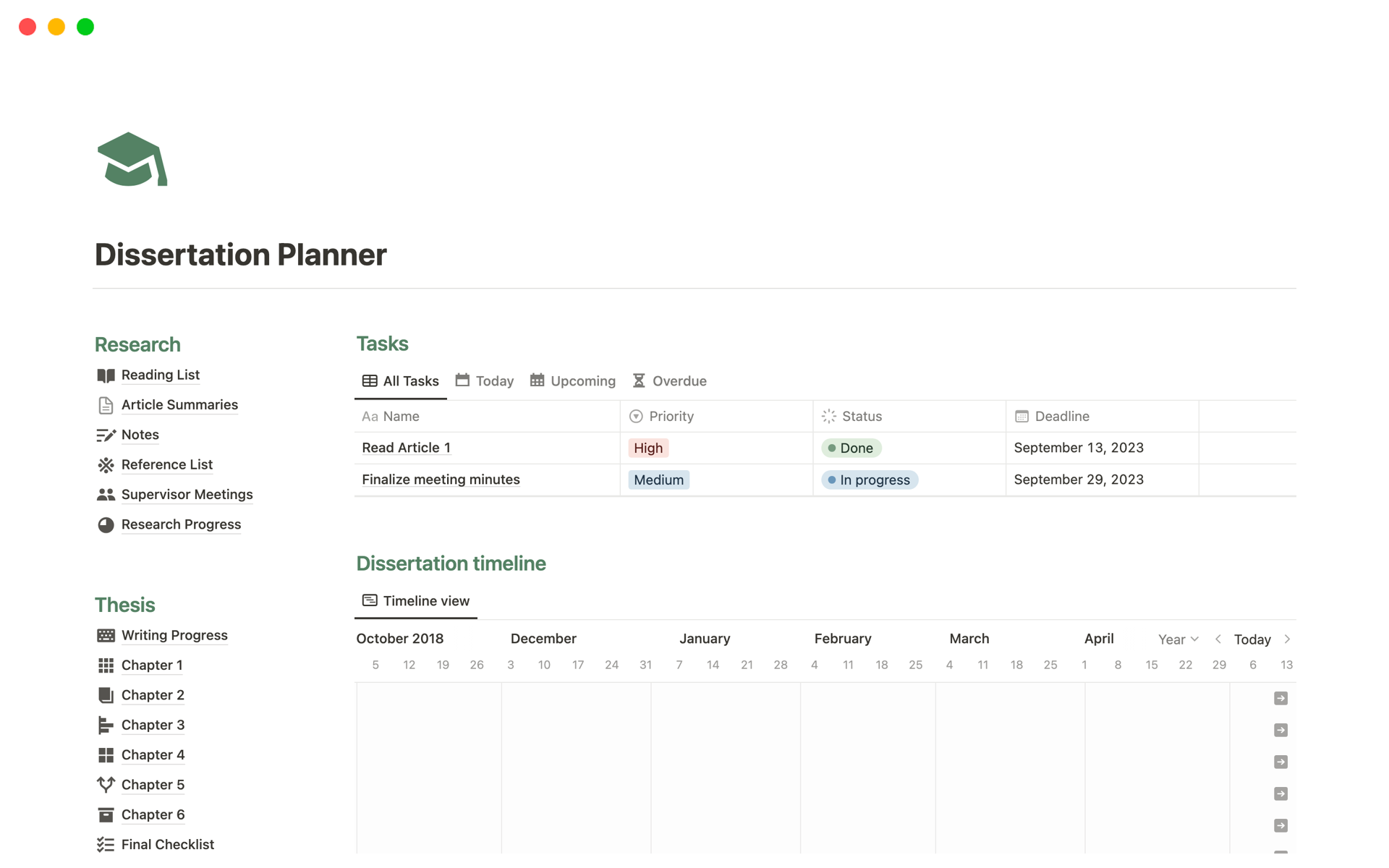Switch to the Upcoming tasks tab
This screenshot has height=868, width=1389.
click(x=573, y=381)
